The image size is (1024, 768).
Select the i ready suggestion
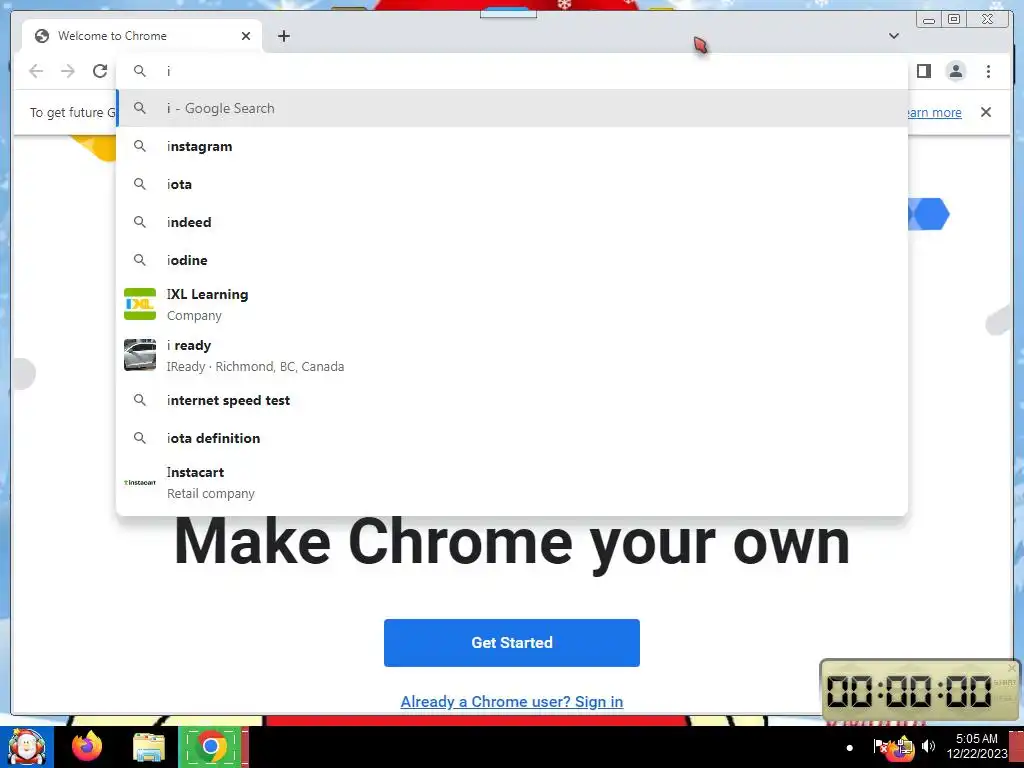tap(512, 355)
